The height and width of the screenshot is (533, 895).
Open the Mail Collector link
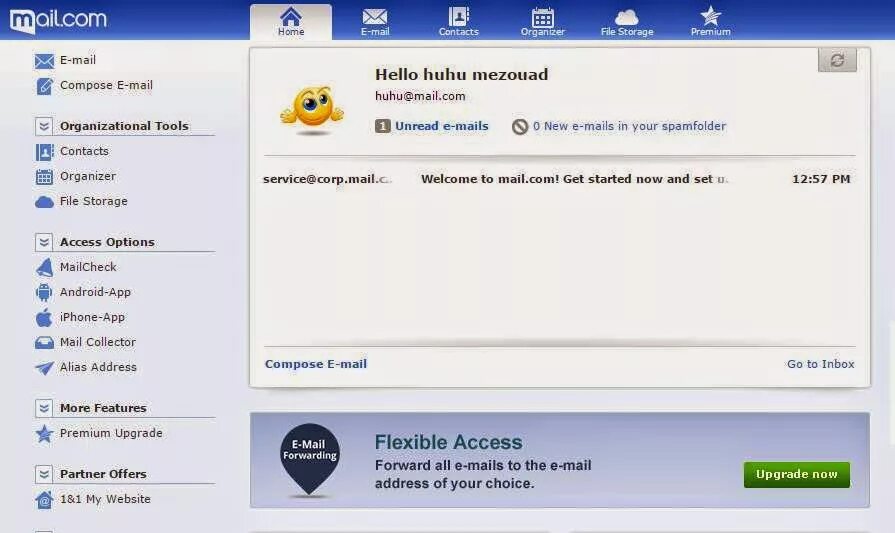click(x=98, y=342)
